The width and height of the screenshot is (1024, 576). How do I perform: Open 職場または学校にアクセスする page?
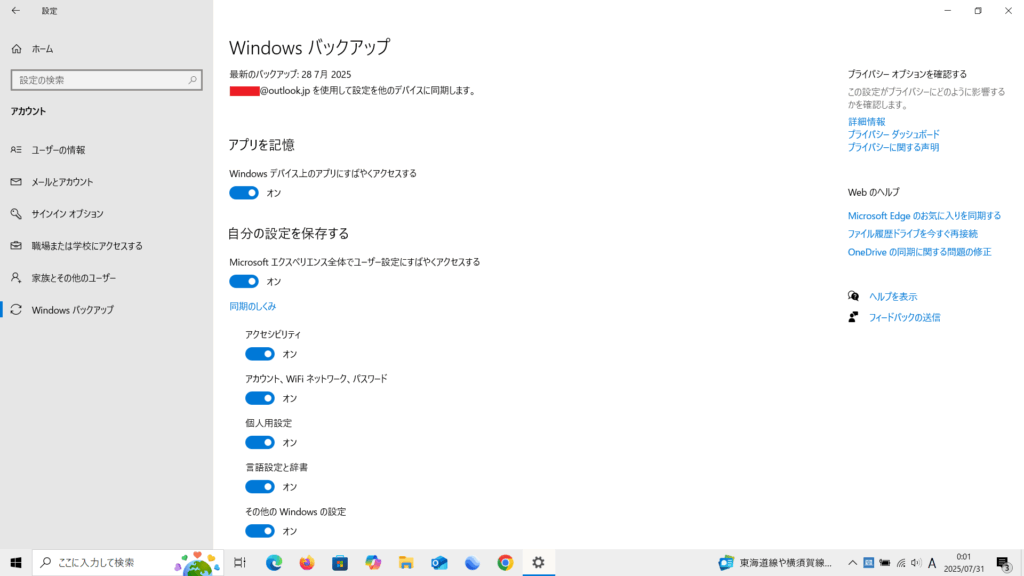click(87, 246)
